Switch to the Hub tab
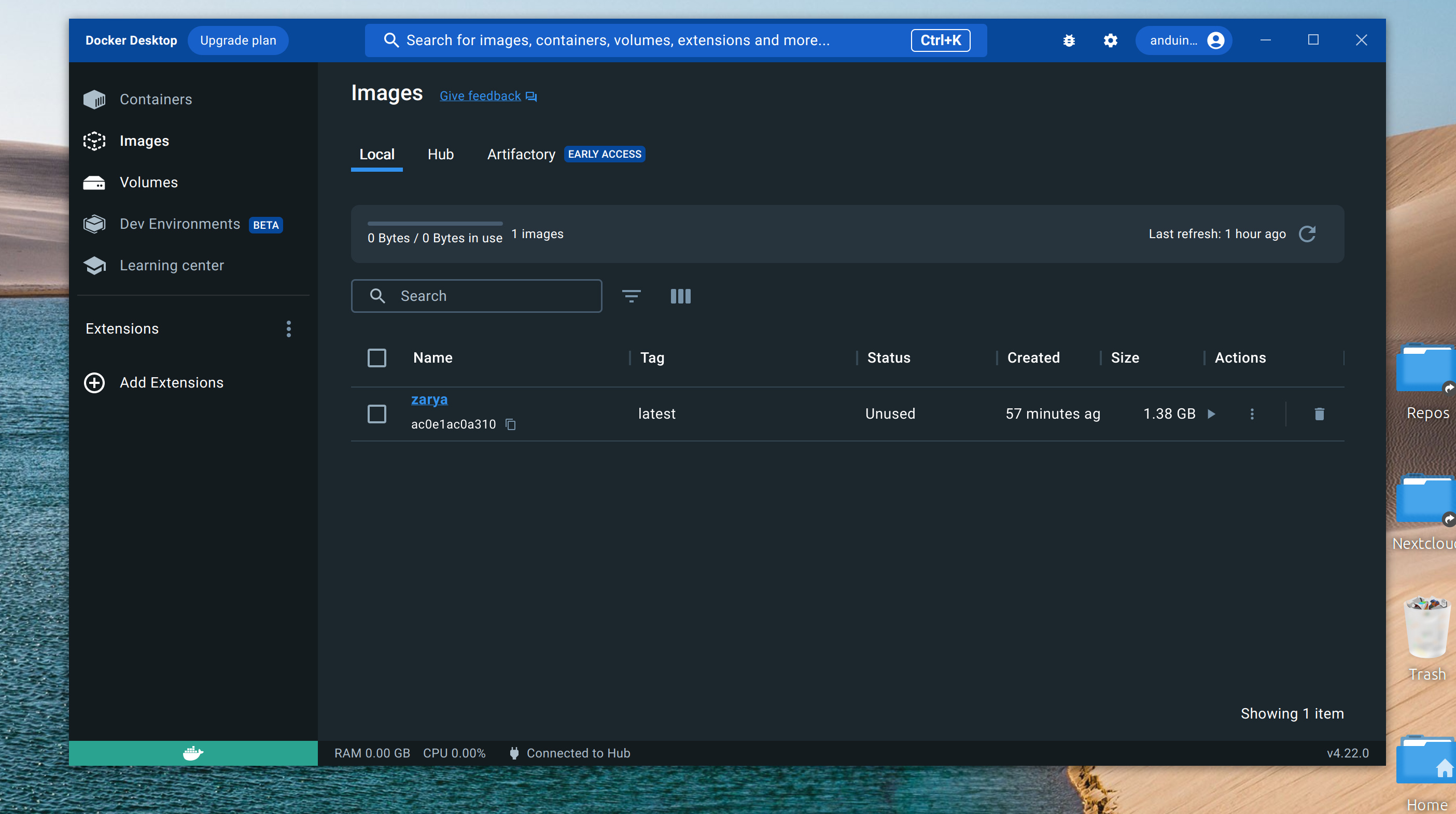This screenshot has width=1456, height=814. [x=440, y=155]
